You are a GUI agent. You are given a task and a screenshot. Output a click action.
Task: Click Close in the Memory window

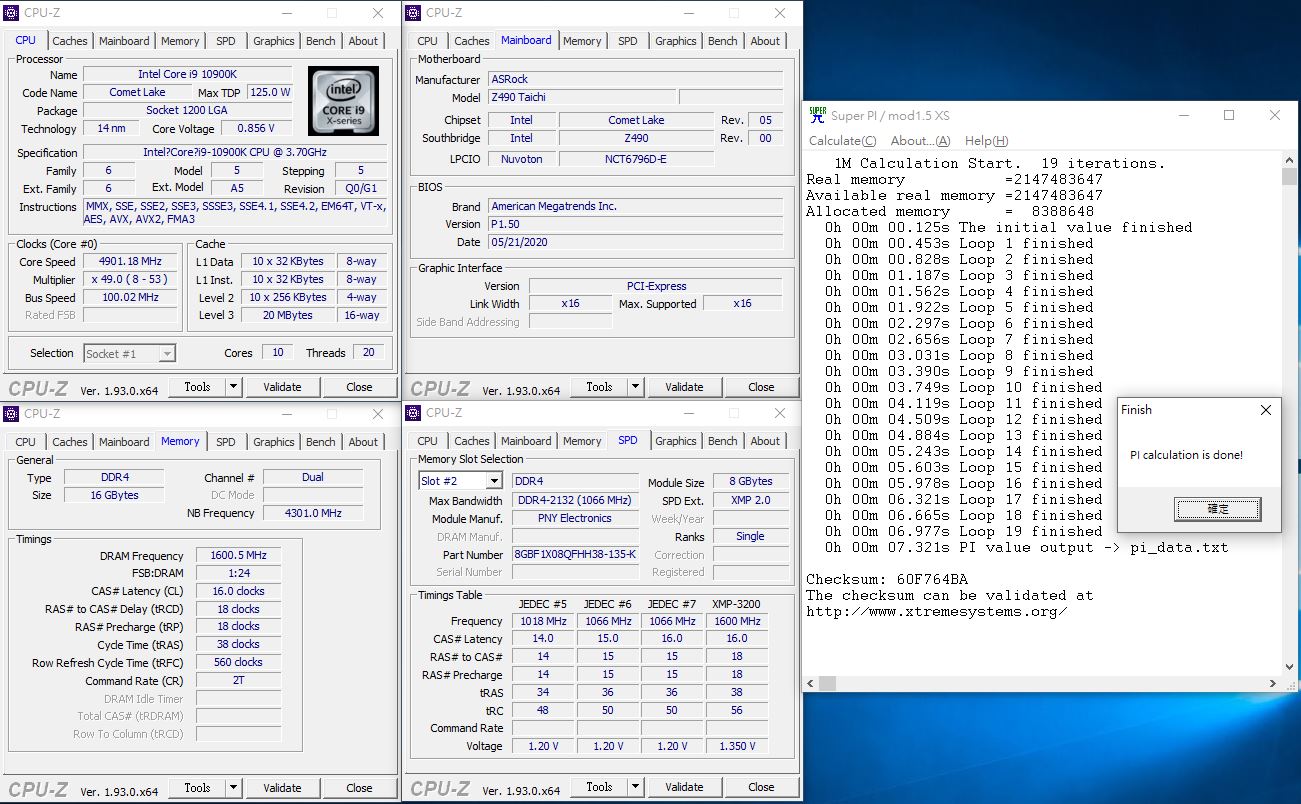[359, 788]
